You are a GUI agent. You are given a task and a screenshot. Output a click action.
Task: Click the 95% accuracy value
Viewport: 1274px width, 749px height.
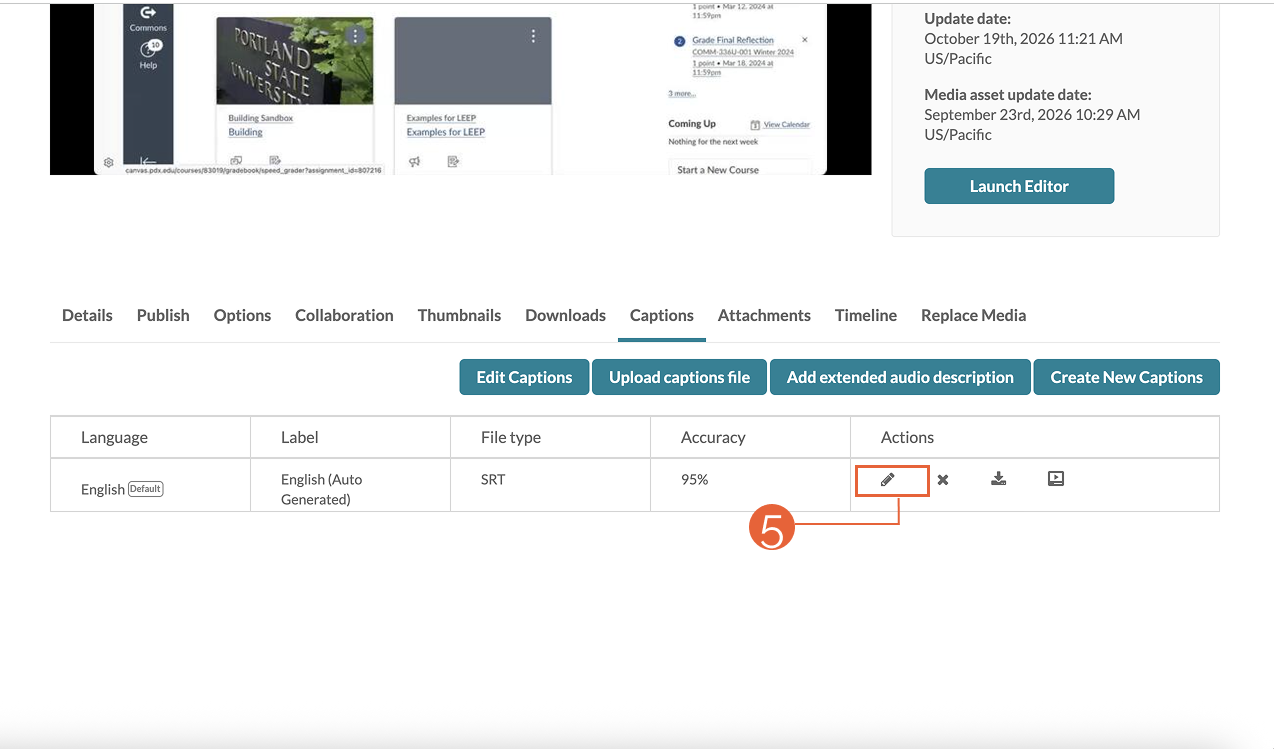[x=694, y=480]
